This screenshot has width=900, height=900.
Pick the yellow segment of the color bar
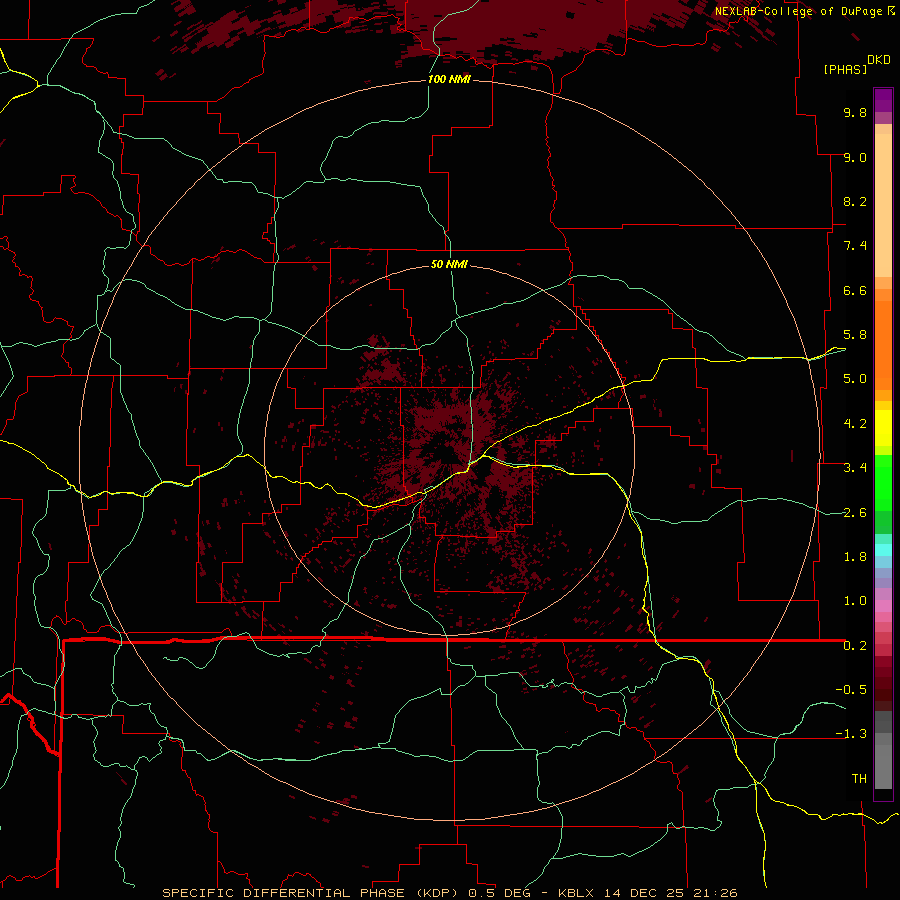pyautogui.click(x=883, y=428)
